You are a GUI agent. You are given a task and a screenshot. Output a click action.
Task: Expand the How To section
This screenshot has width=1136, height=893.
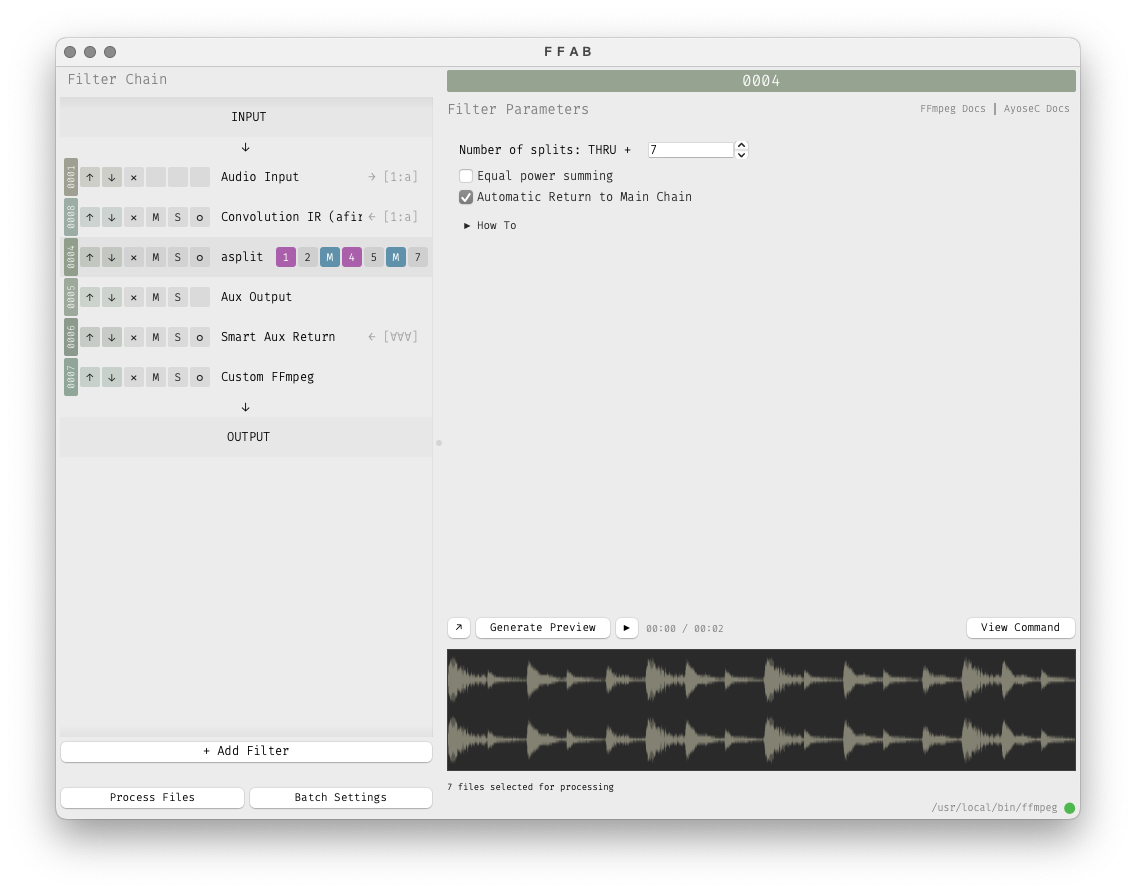(x=490, y=226)
